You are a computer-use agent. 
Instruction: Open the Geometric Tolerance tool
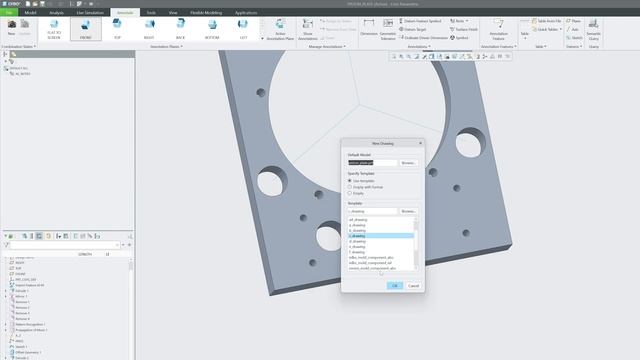[388, 29]
